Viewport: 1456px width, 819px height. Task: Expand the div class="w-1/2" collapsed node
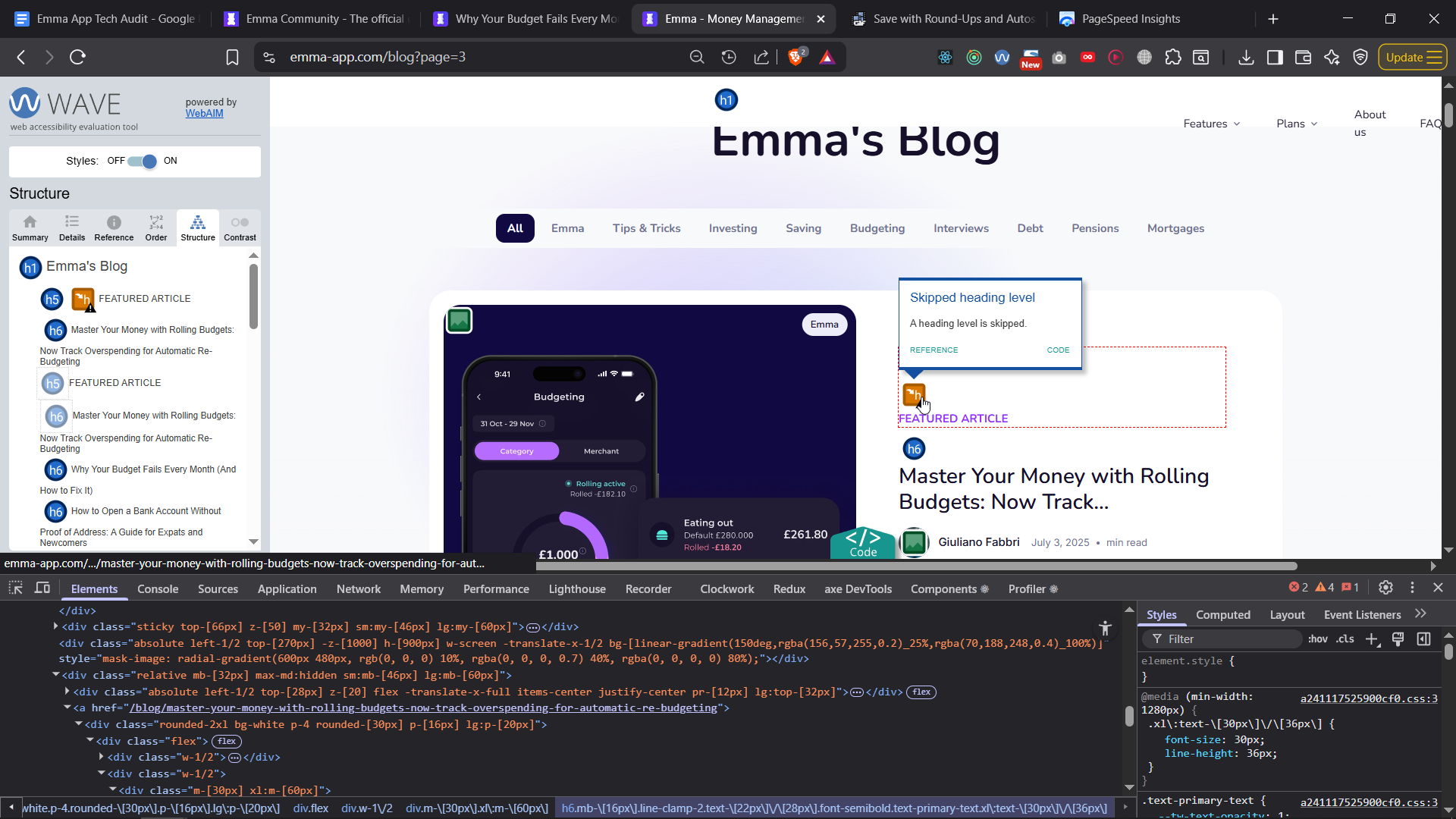[102, 757]
